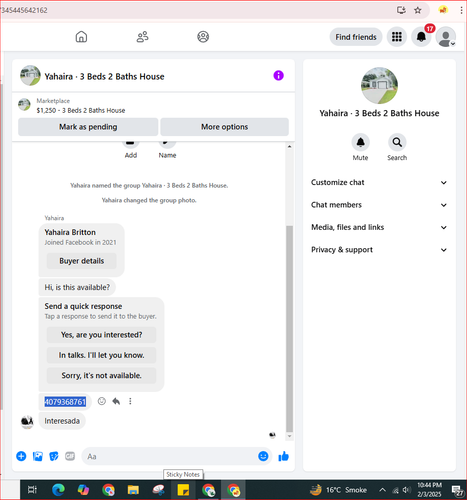Attach a photo using the image icon
This screenshot has height=500, width=467.
(x=38, y=456)
